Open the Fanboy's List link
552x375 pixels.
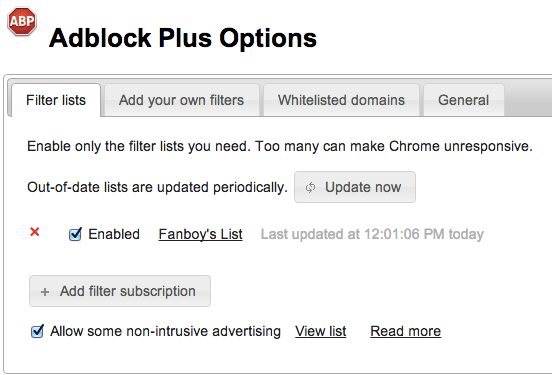click(x=200, y=234)
